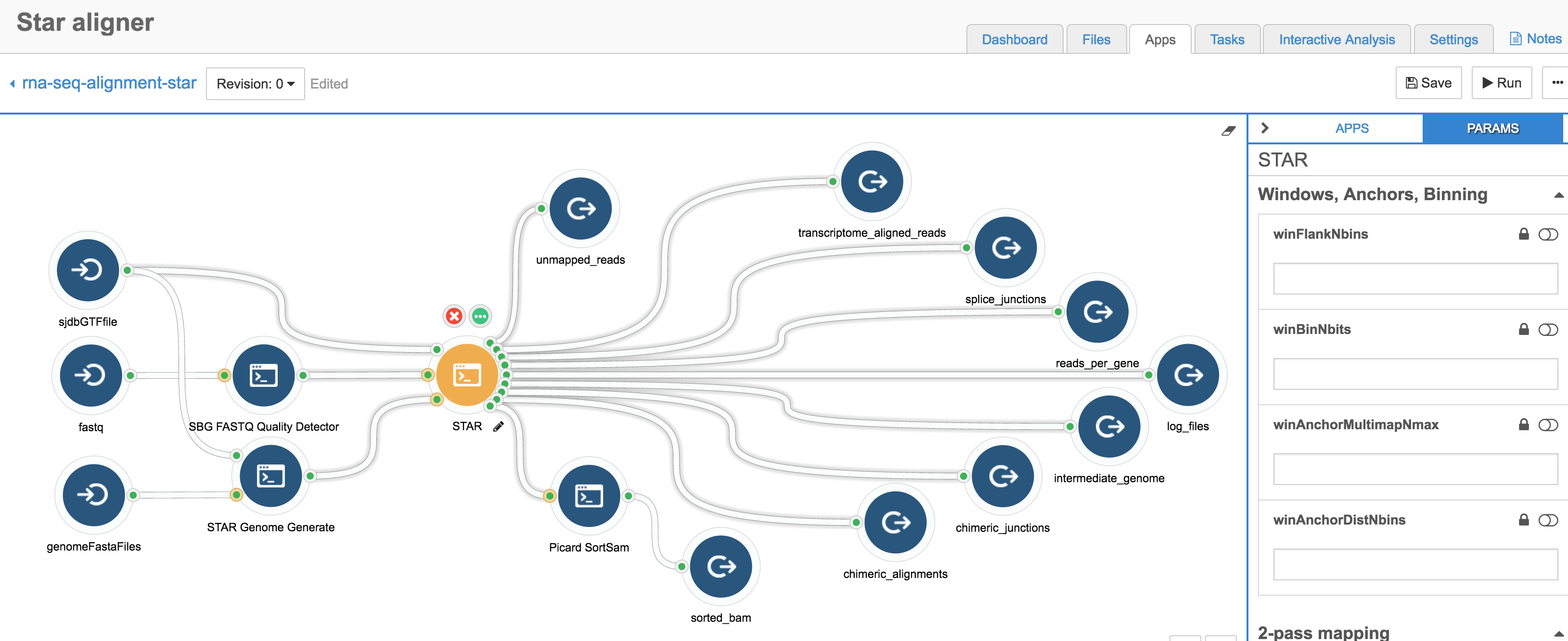Select the log_files output node

pos(1188,375)
